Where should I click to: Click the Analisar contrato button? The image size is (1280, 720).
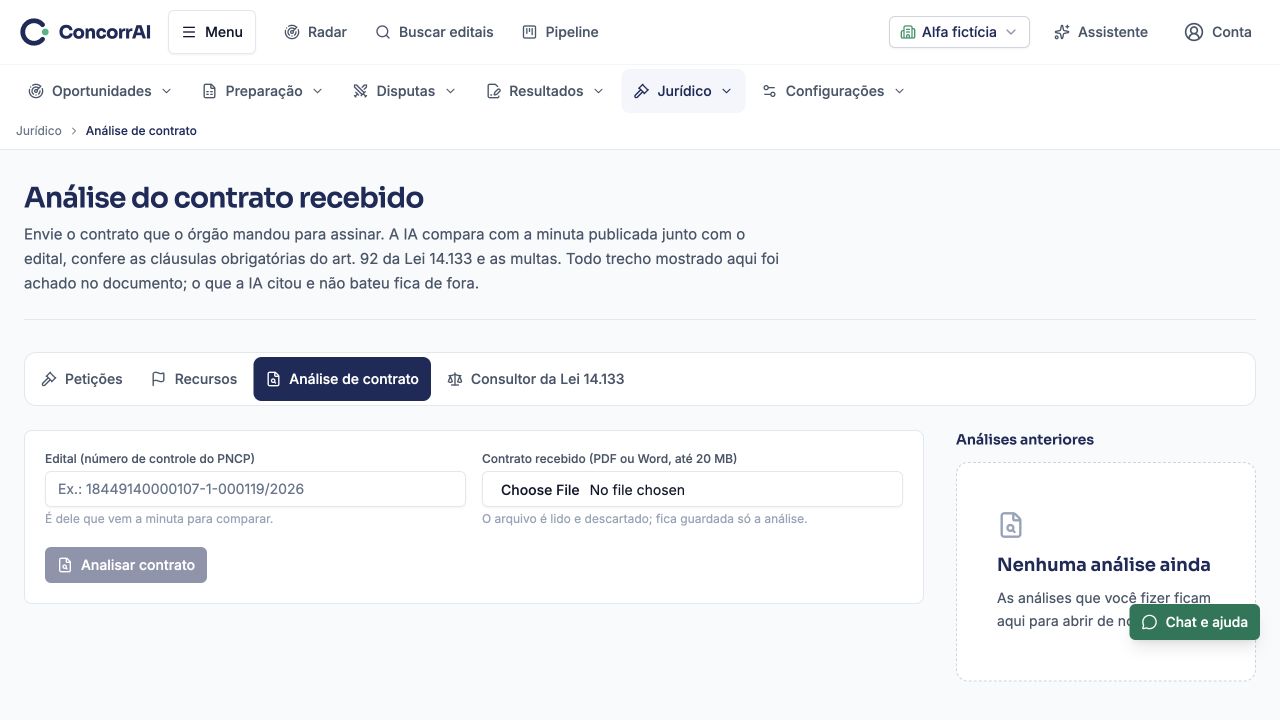click(126, 565)
